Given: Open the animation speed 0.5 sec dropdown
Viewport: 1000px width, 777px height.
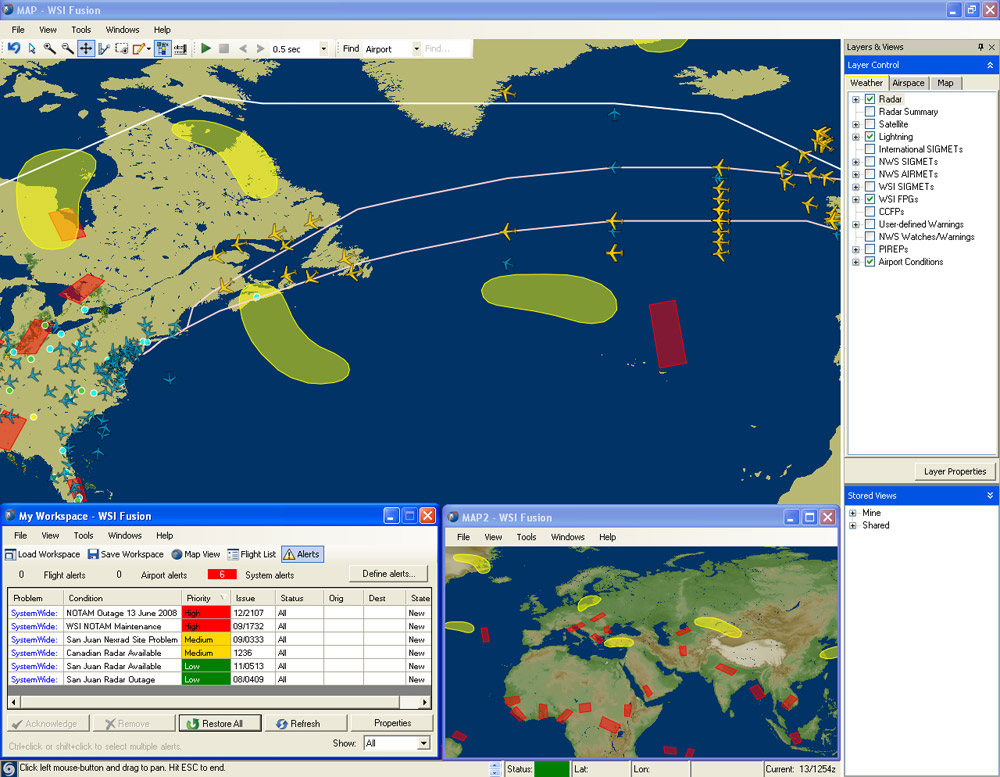Looking at the screenshot, I should [x=323, y=48].
